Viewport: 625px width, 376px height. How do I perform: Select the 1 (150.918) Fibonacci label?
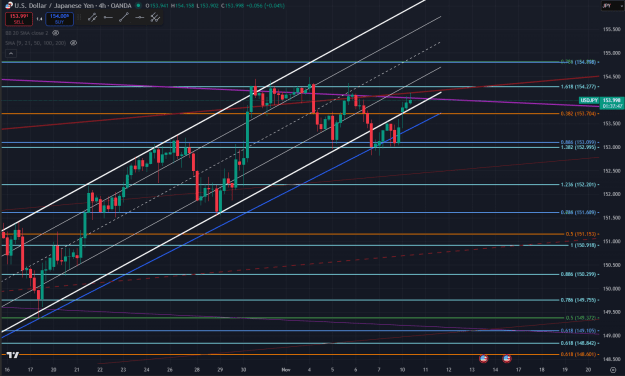(x=583, y=245)
